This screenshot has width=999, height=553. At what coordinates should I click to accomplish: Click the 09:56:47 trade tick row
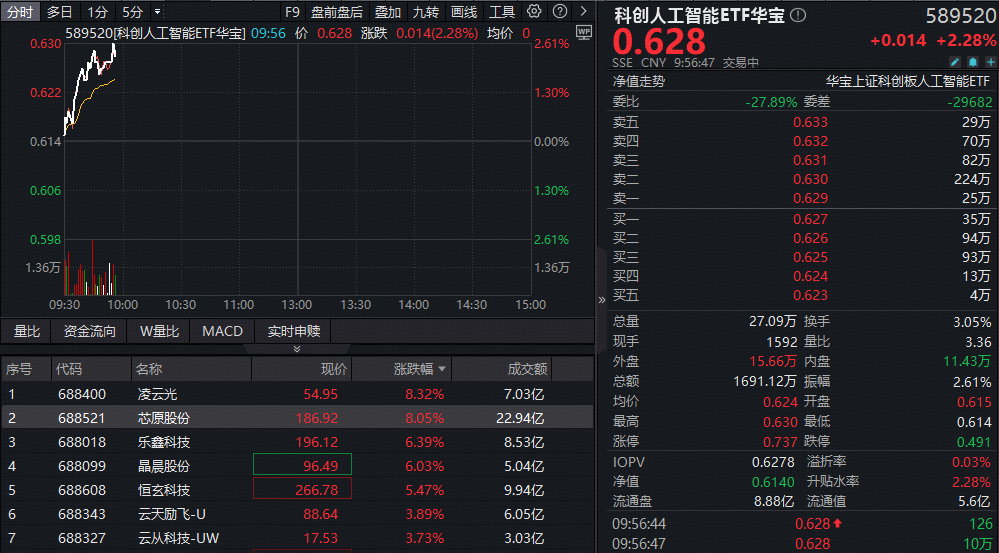coord(804,544)
